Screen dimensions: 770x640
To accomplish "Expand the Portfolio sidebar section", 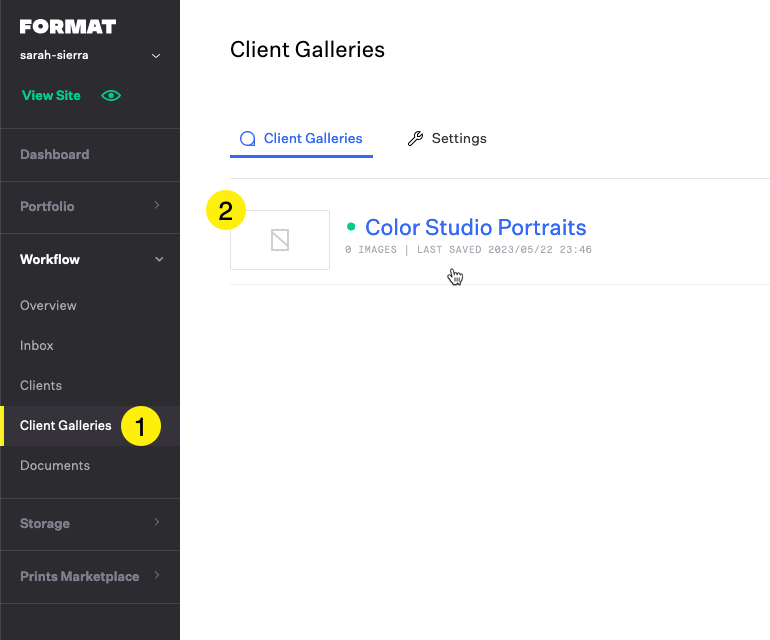I will (x=156, y=206).
